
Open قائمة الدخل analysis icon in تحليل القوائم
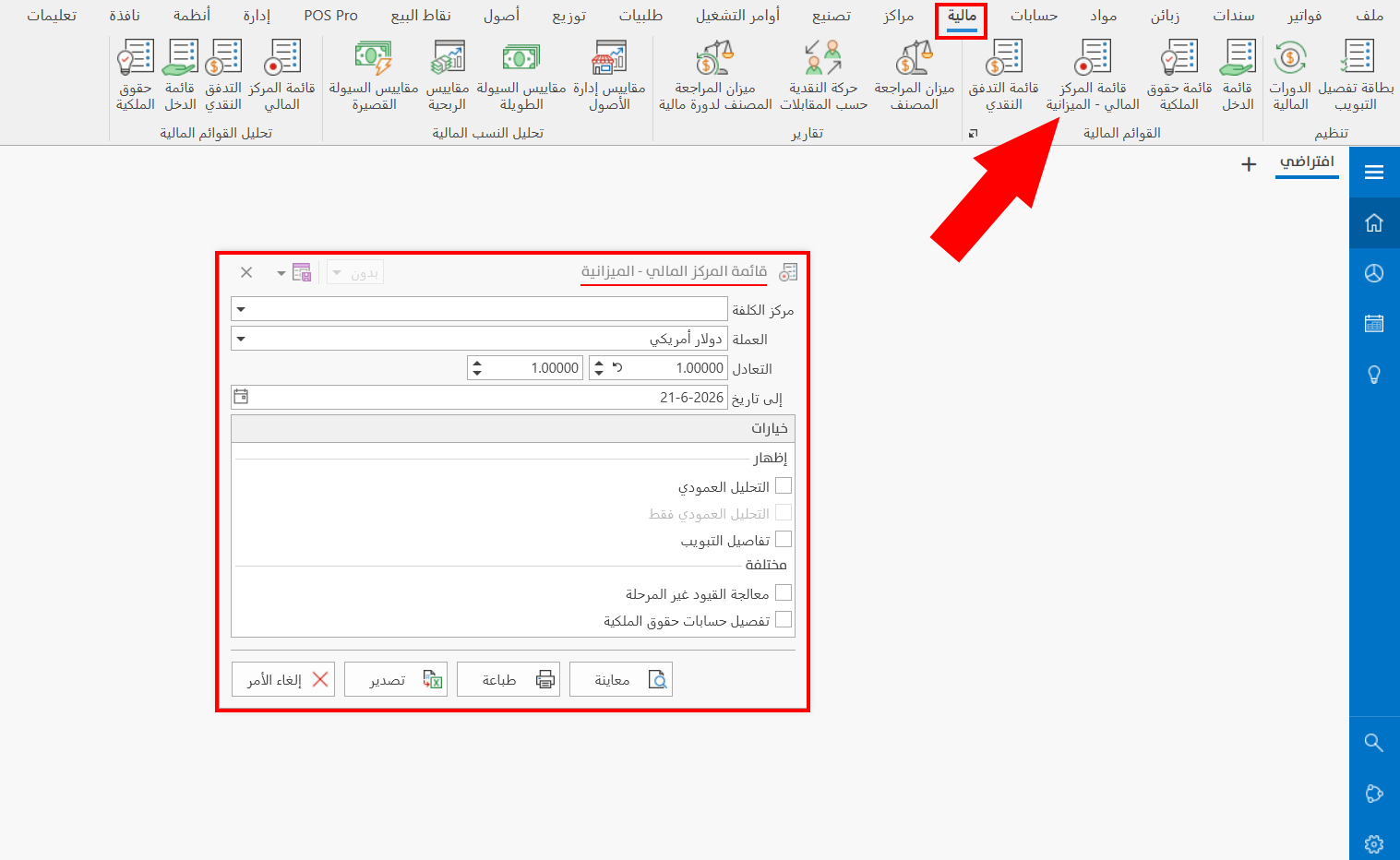(180, 76)
